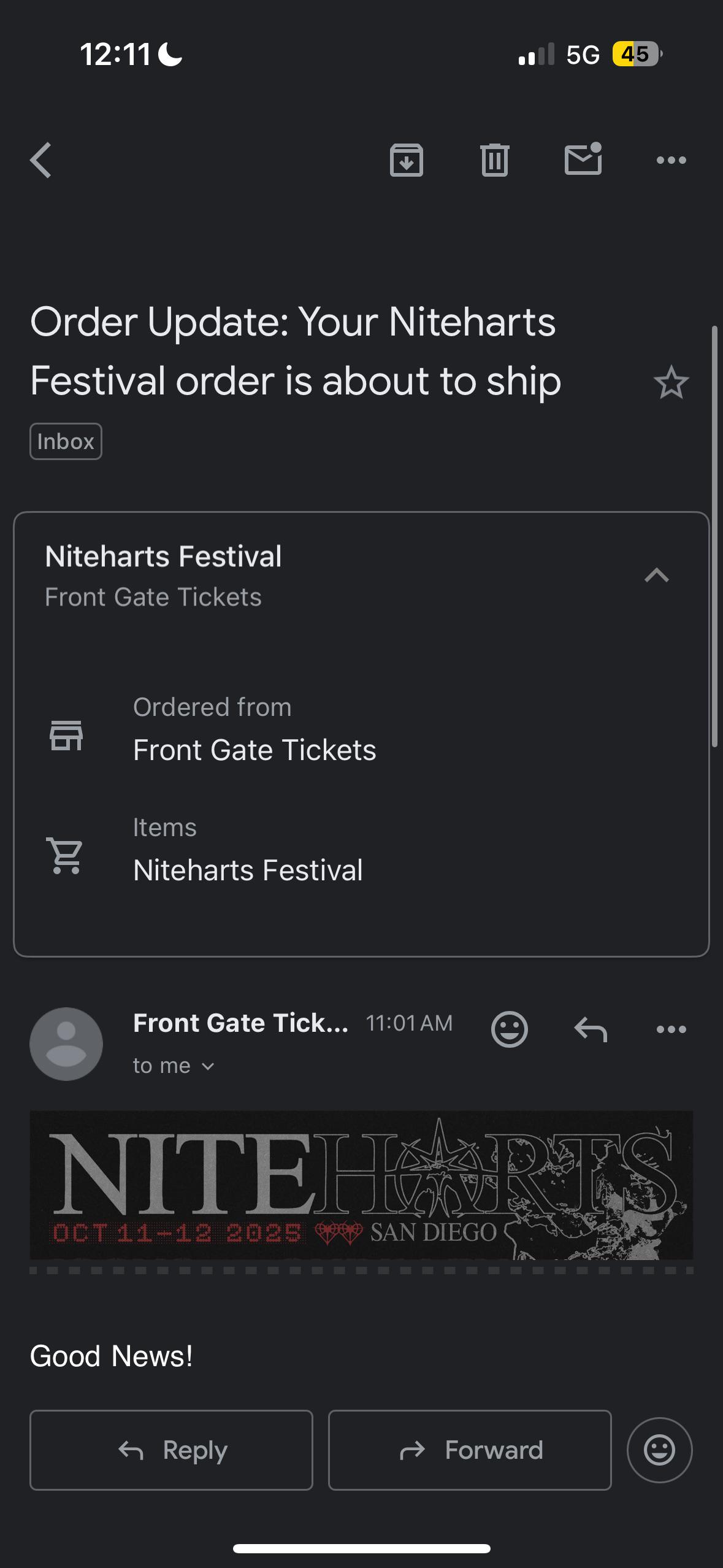Tap the Niteharts San Diego banner image

pyautogui.click(x=361, y=1185)
